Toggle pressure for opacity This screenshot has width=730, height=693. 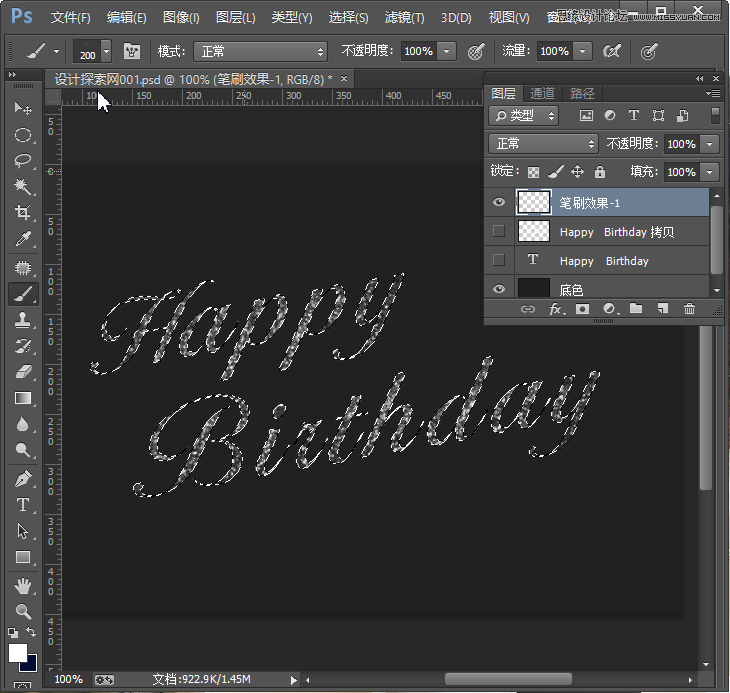(x=476, y=51)
